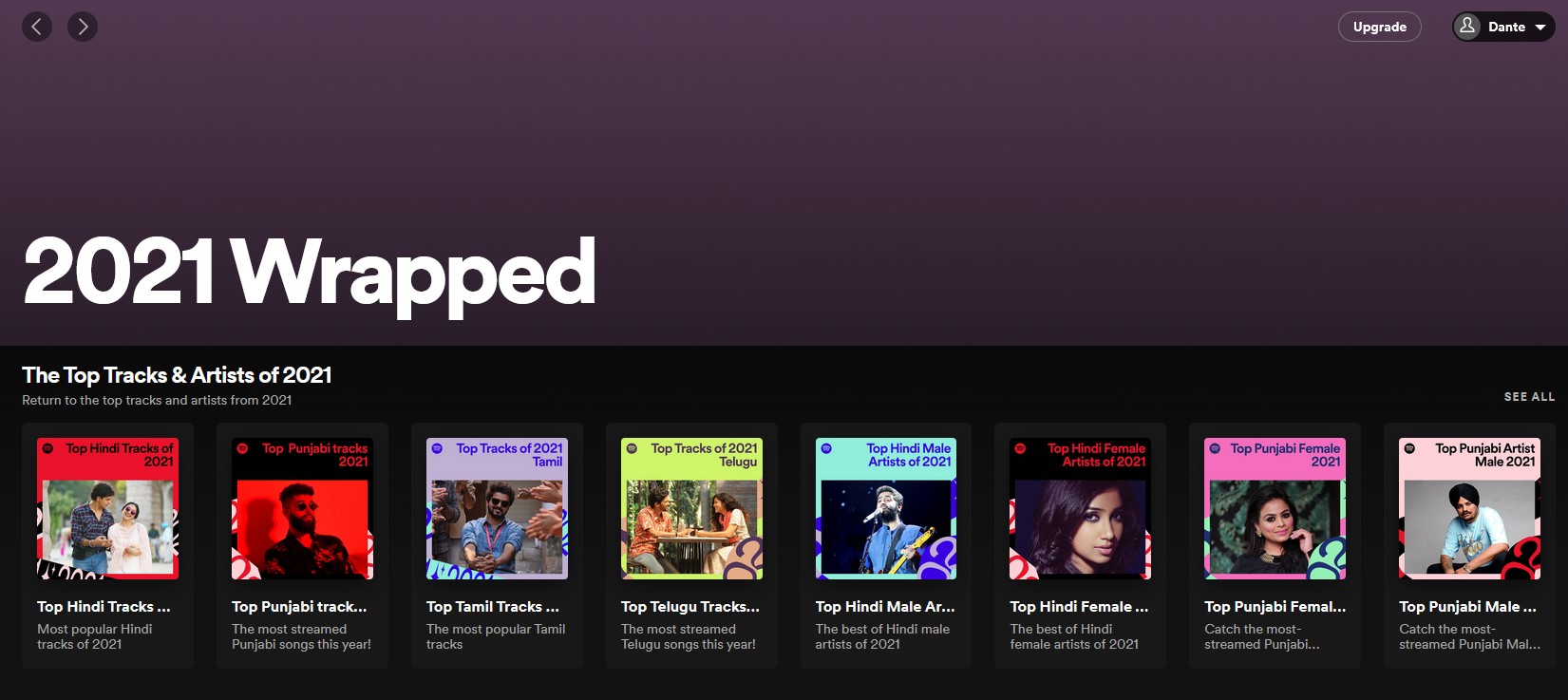Click the 'Top Hindi Tracks ...' playlist title
The width and height of the screenshot is (1568, 700).
[x=104, y=606]
